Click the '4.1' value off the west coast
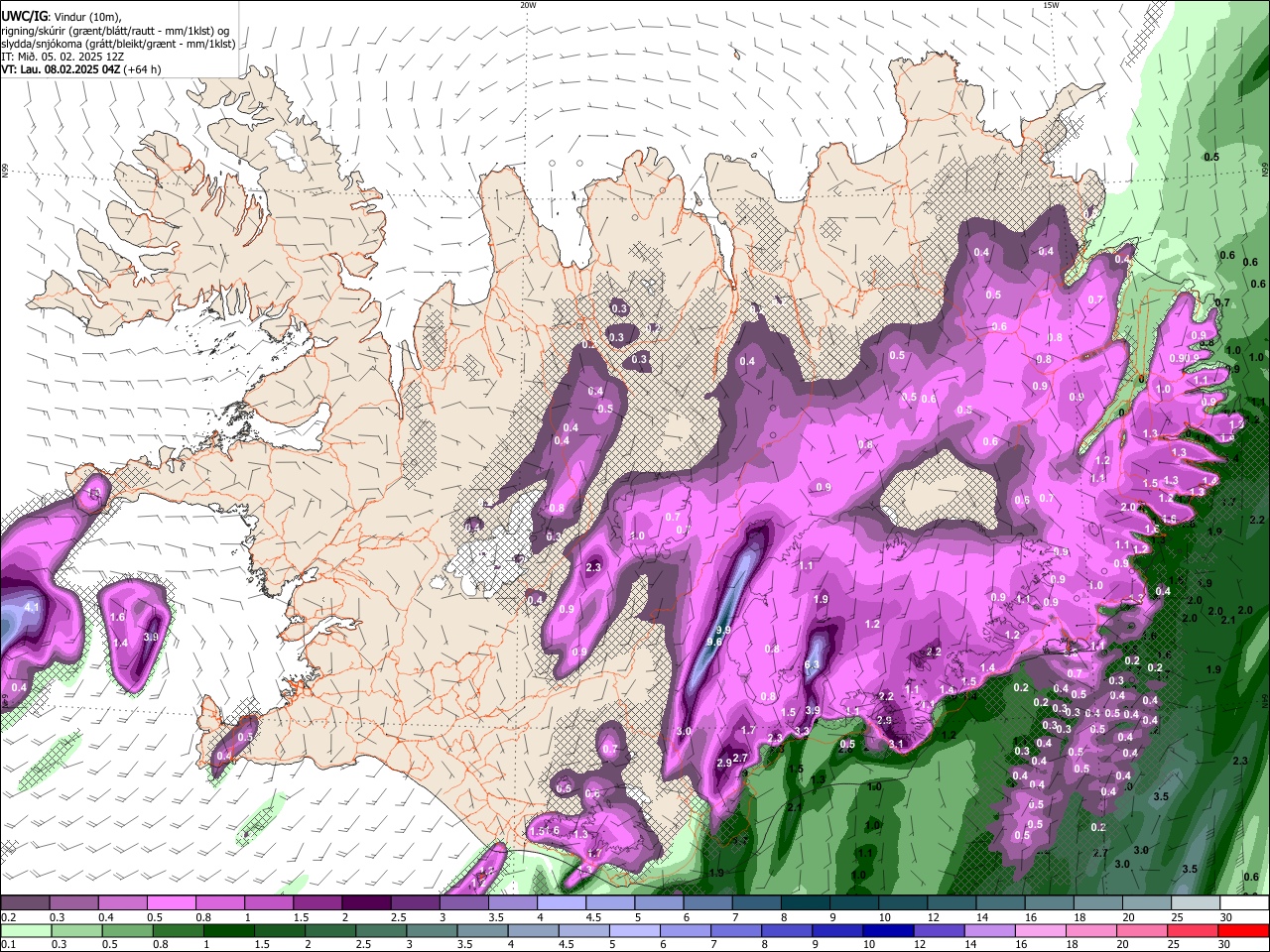This screenshot has width=1270, height=952. coord(32,608)
